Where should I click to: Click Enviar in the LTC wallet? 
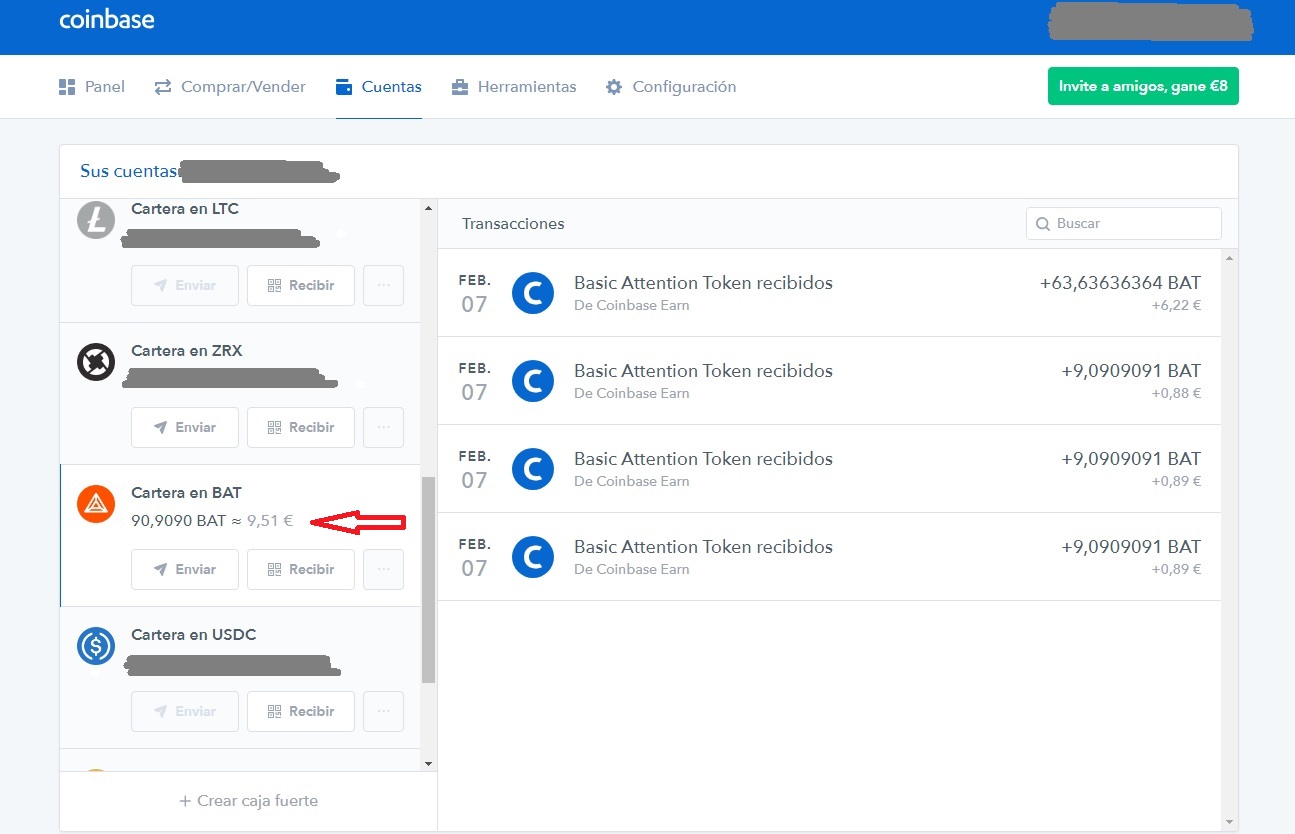[185, 285]
